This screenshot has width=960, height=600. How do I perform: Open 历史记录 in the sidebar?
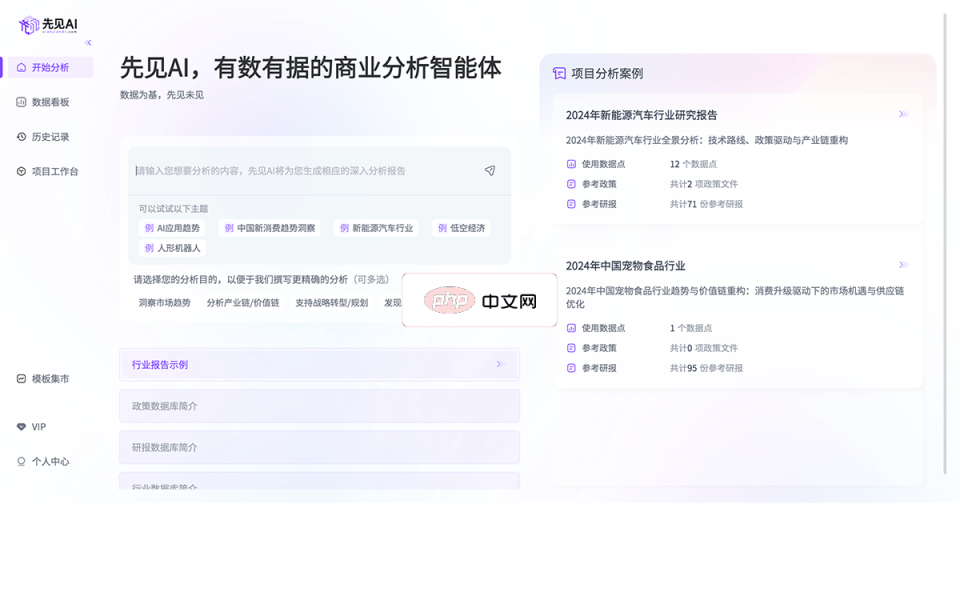tap(50, 137)
